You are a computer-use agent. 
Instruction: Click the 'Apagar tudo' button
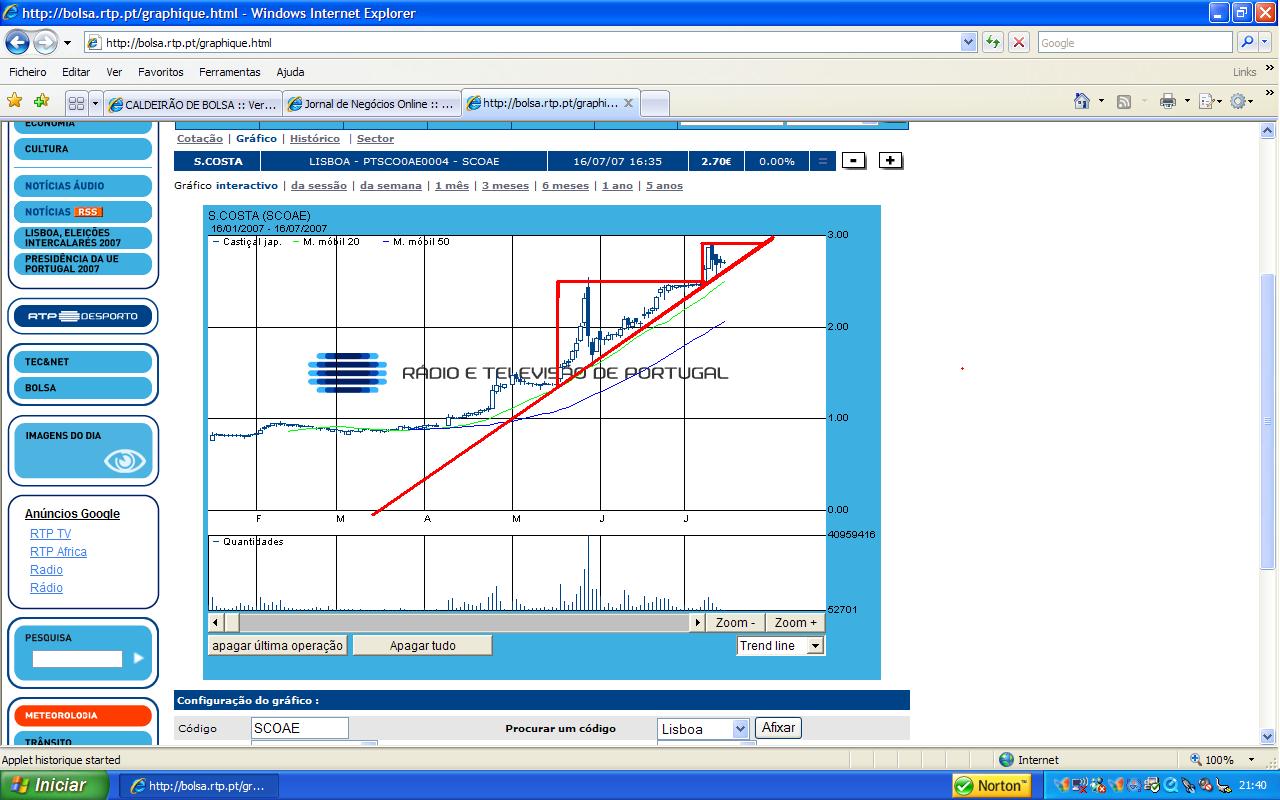422,646
